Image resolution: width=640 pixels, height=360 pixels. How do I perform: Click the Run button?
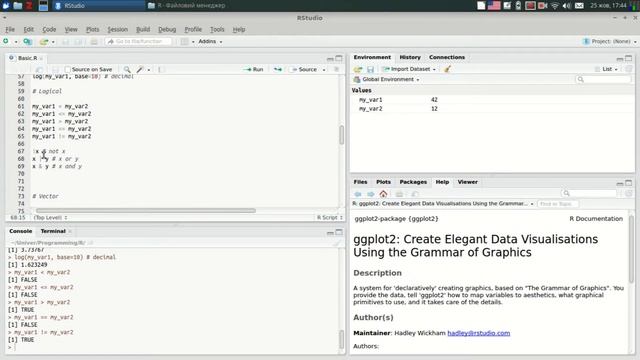click(x=253, y=69)
